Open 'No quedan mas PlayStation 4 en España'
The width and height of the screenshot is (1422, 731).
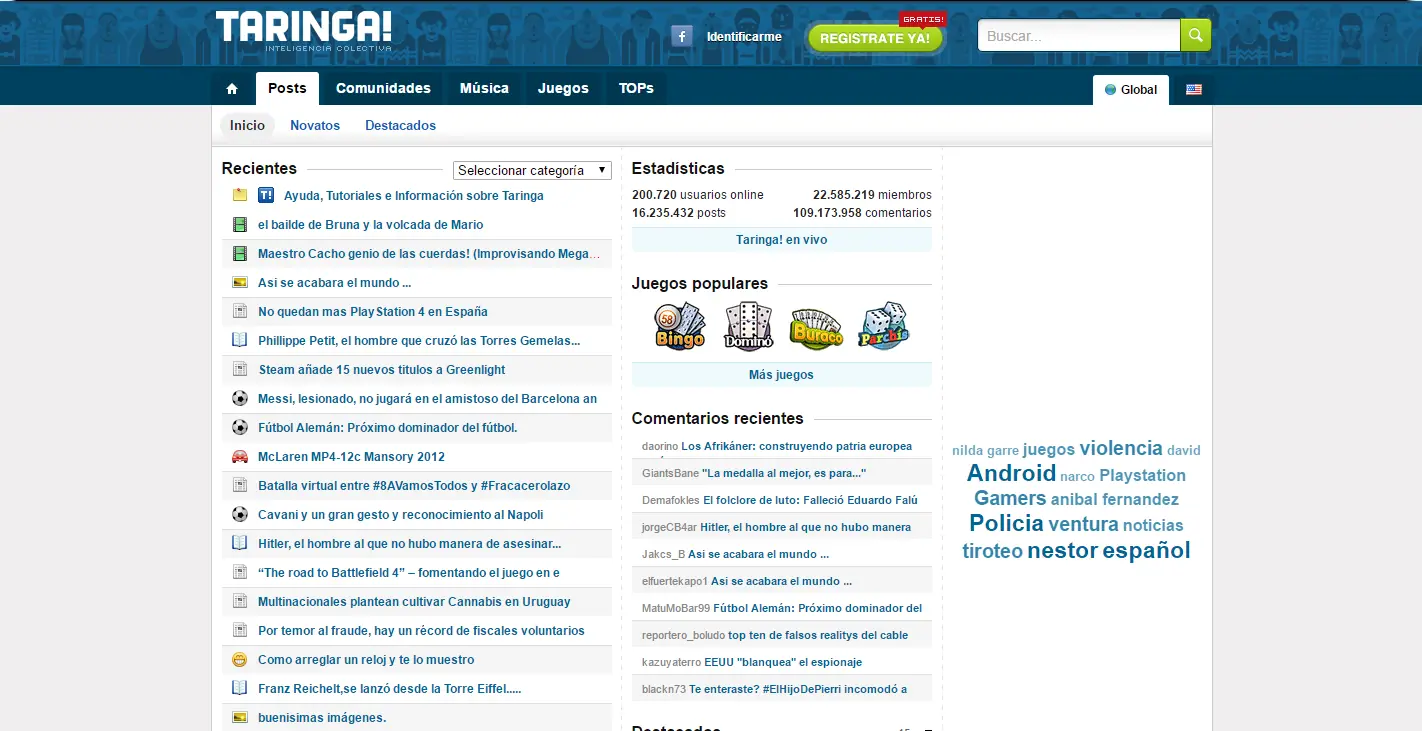pos(373,312)
